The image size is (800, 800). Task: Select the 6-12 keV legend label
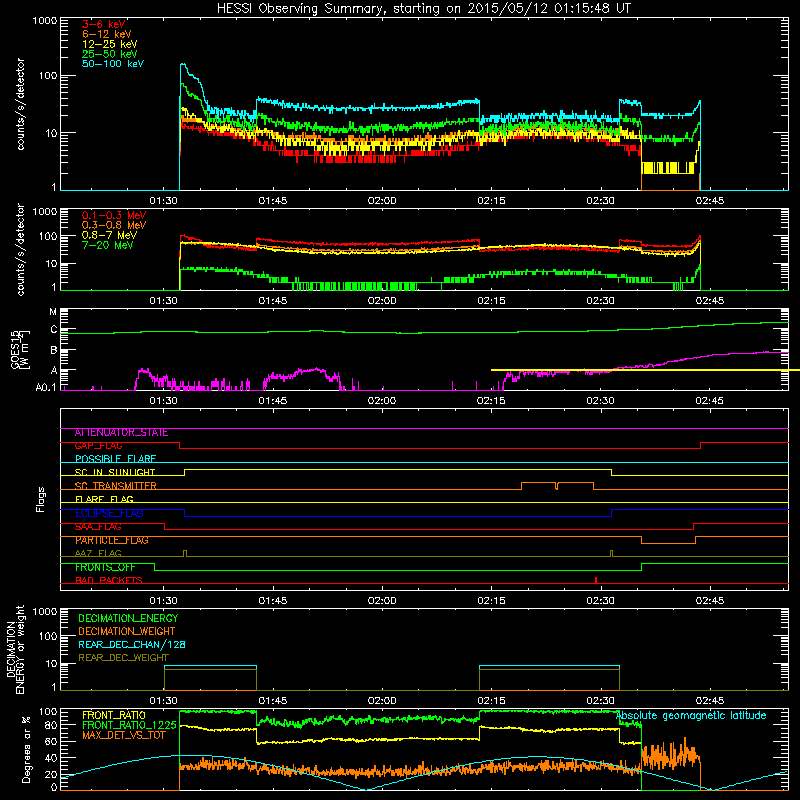(107, 34)
